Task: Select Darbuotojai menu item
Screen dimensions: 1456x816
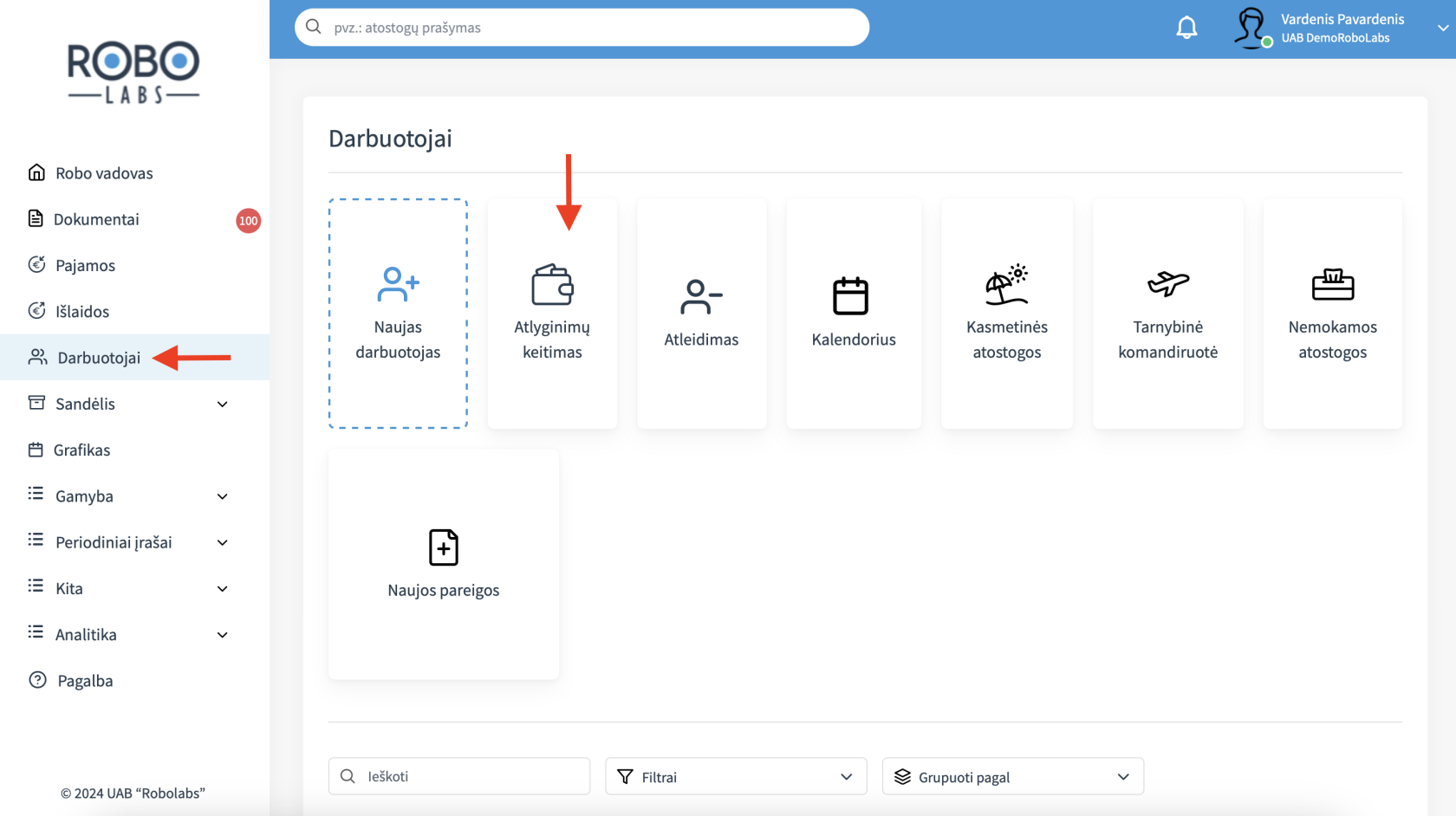Action: point(134,357)
